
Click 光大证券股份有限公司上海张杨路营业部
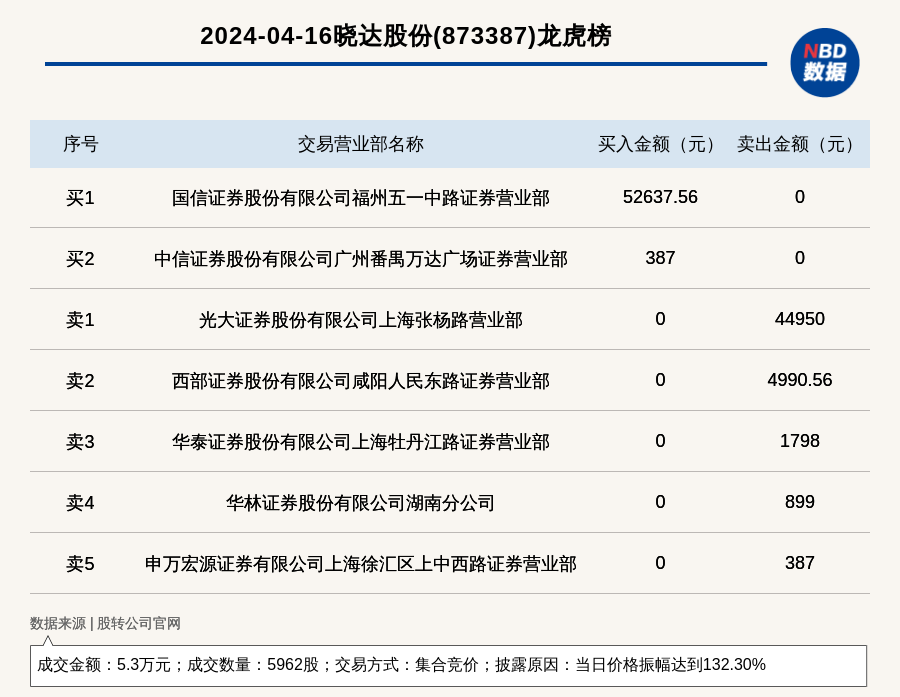360,320
